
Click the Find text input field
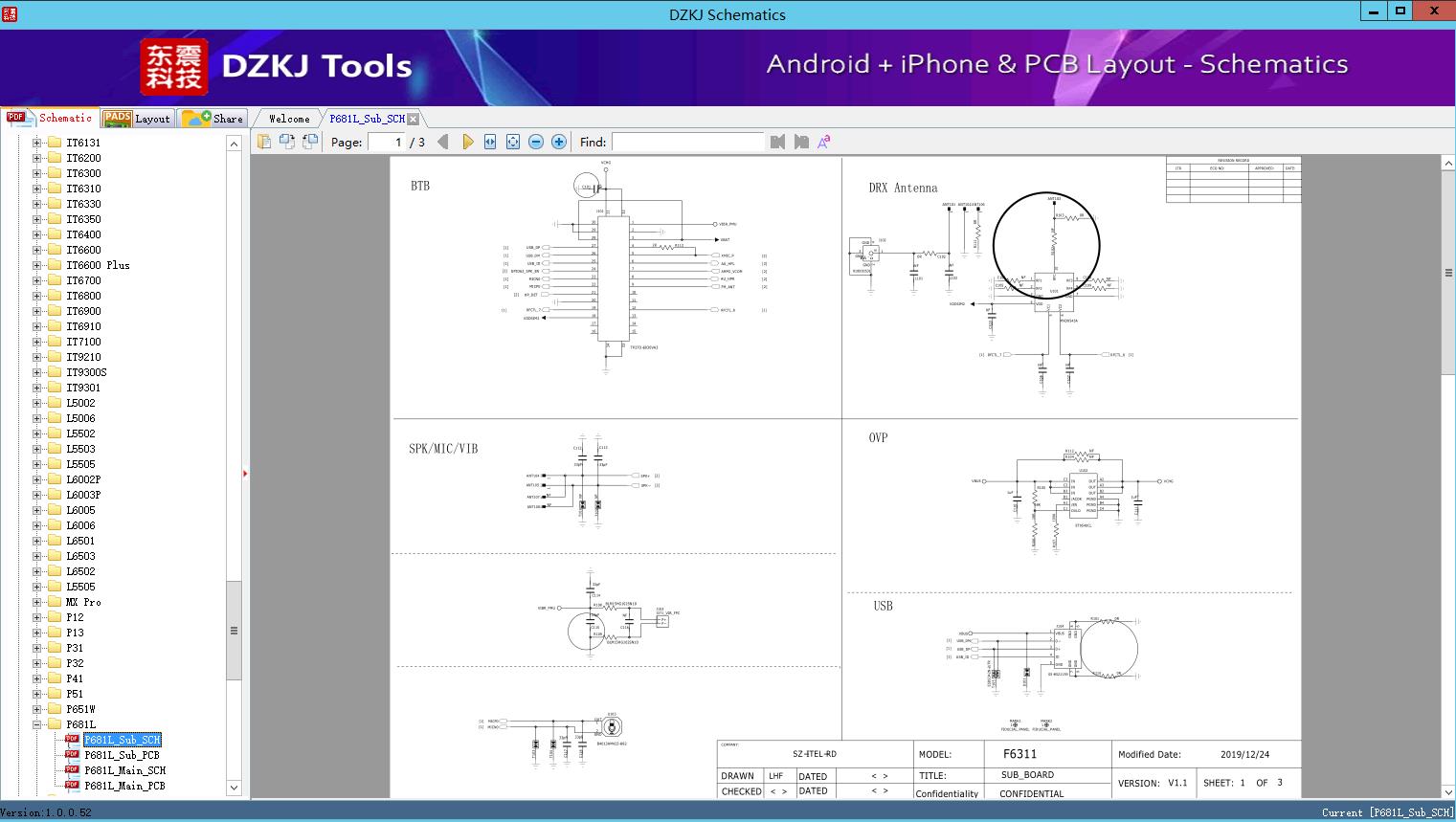tap(687, 142)
